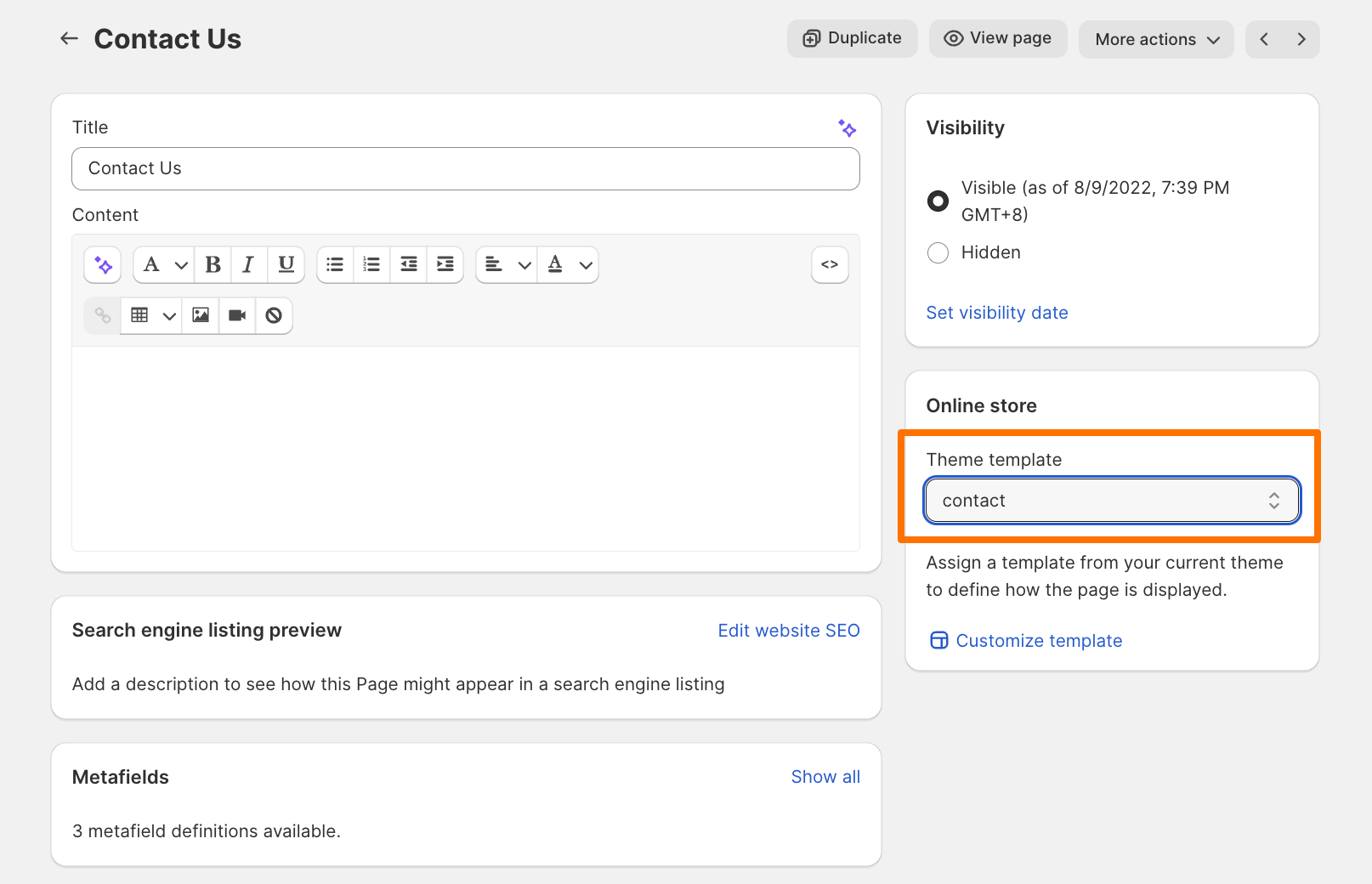The width and height of the screenshot is (1372, 884).
Task: Click the Duplicate button
Action: 852,39
